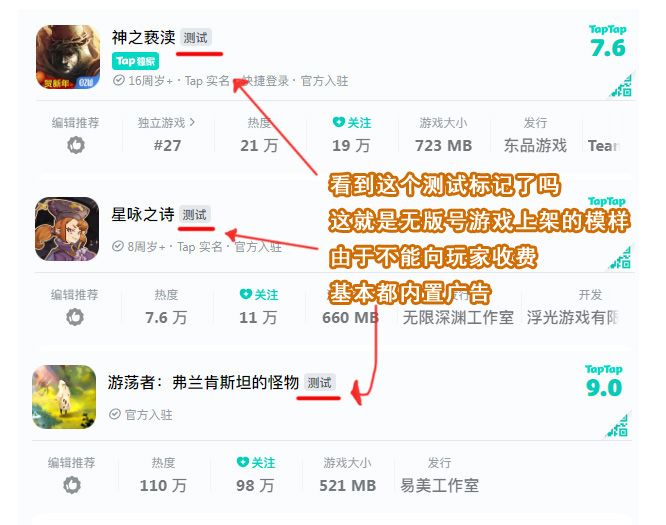This screenshot has height=525, width=666.
Task: Click the QR code icon on 星咏之诗 card
Action: pos(621,257)
